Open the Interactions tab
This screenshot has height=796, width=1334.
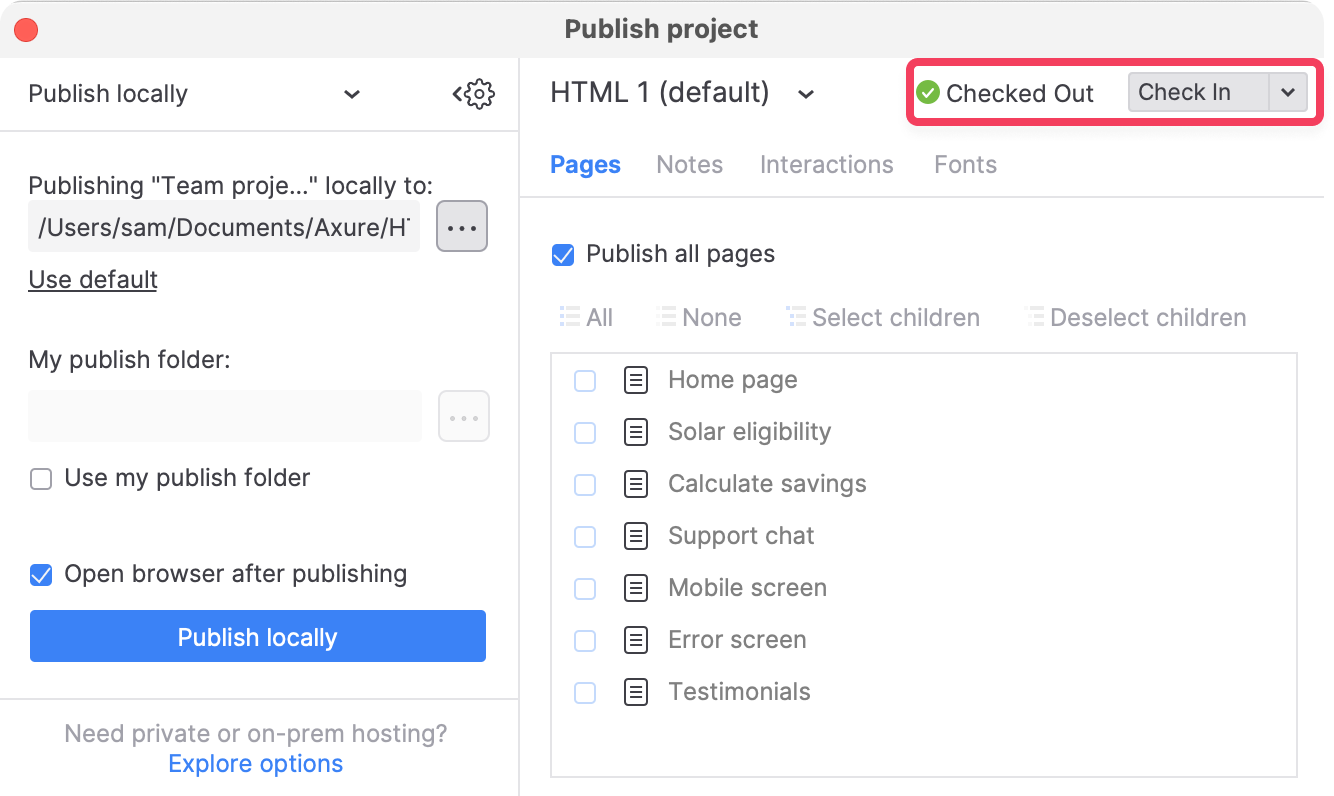click(x=826, y=165)
